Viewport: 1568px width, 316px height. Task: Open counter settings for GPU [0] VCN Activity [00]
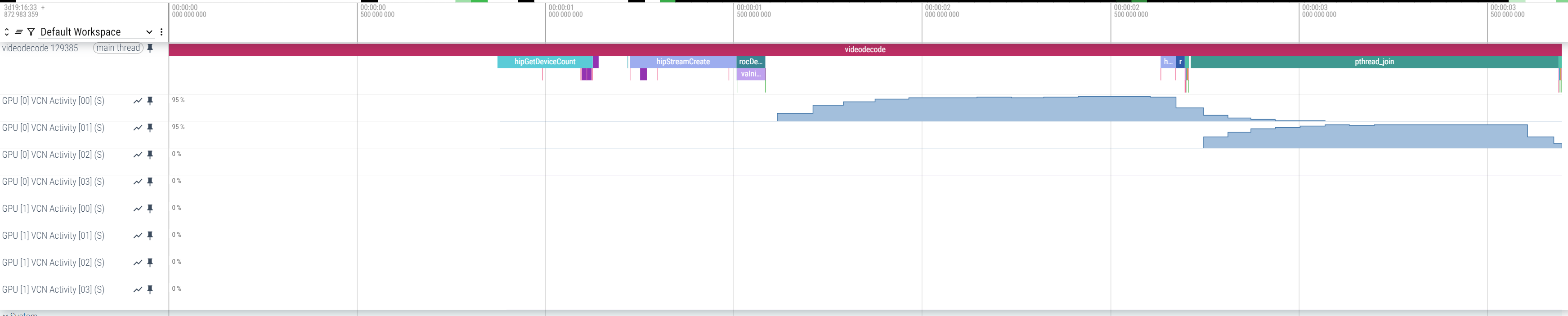[138, 101]
